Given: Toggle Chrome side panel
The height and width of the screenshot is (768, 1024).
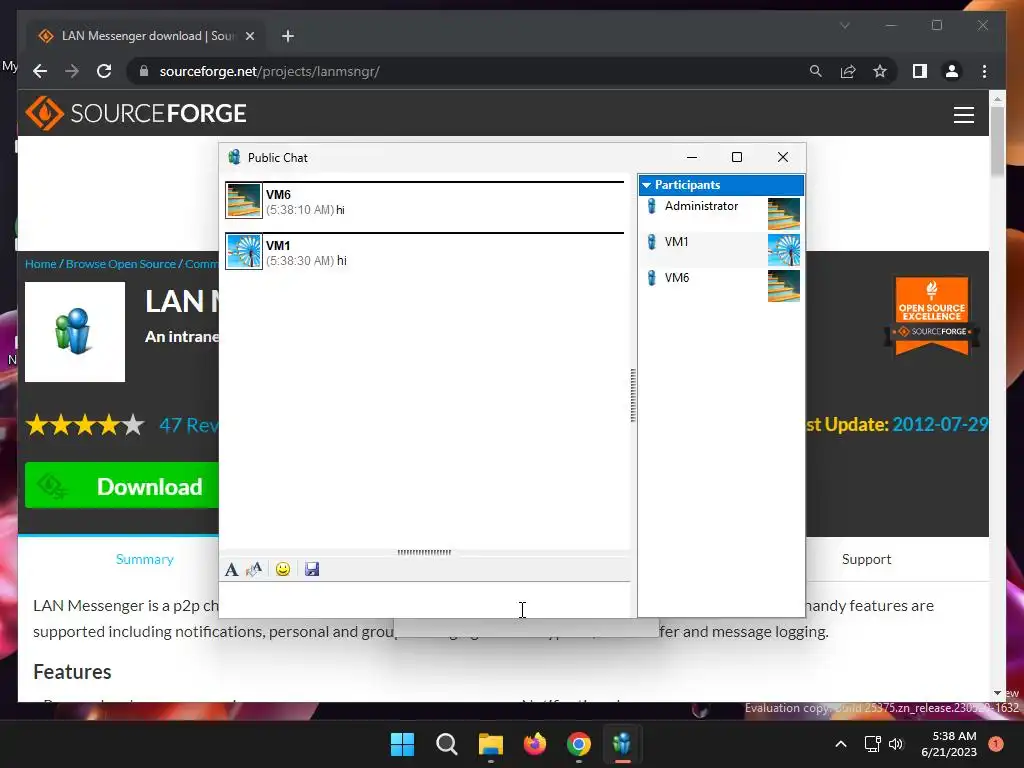Looking at the screenshot, I should click(x=920, y=71).
